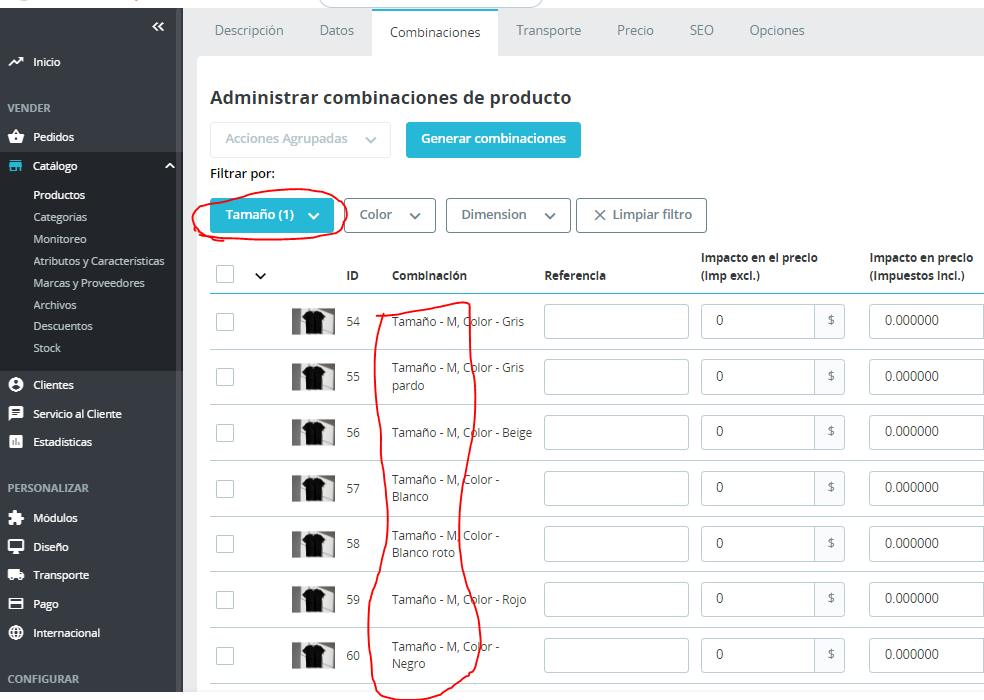Viewport: 984px width, 700px height.
Task: Check the box for combination 60
Action: 225,655
